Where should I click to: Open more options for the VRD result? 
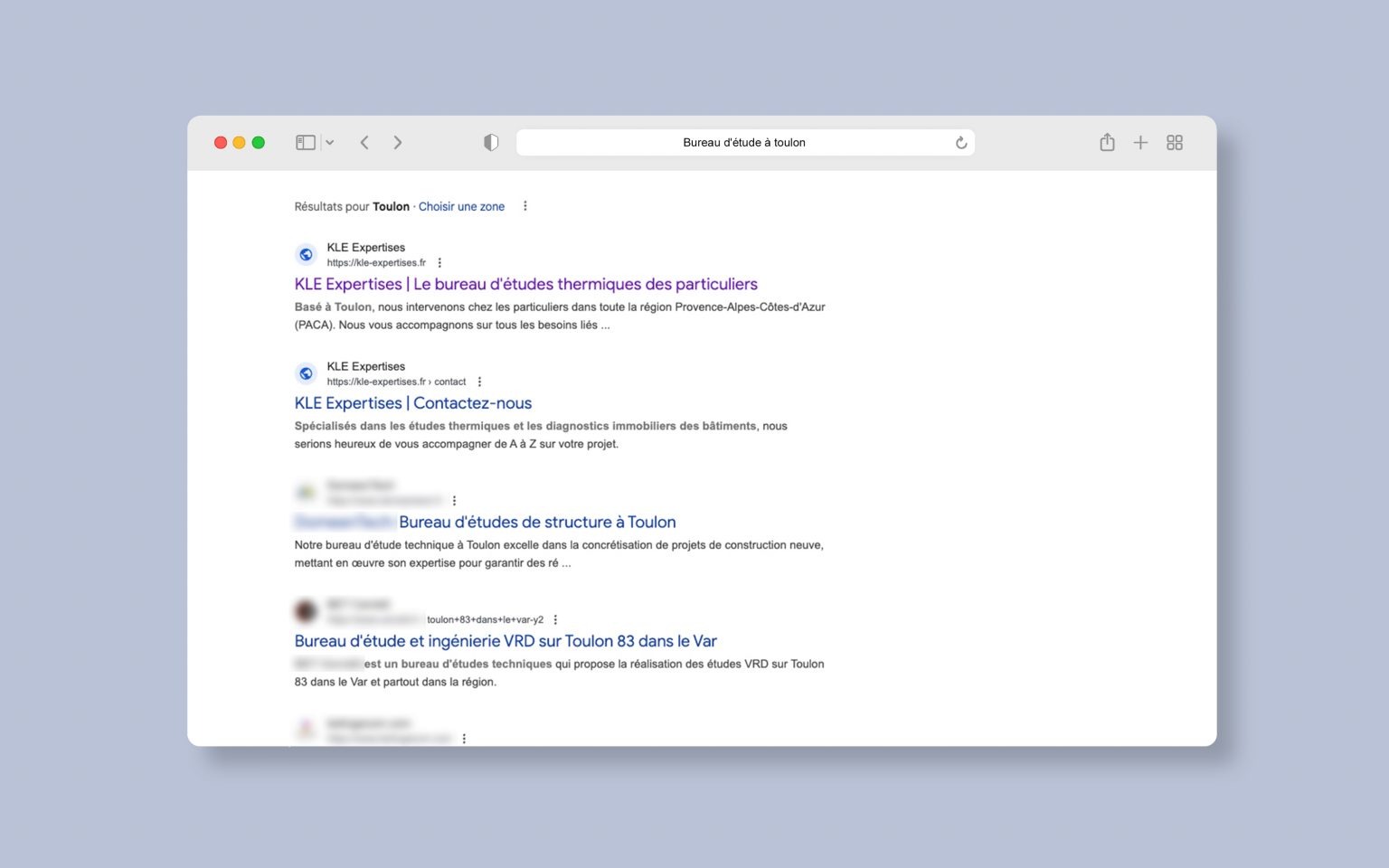[555, 620]
